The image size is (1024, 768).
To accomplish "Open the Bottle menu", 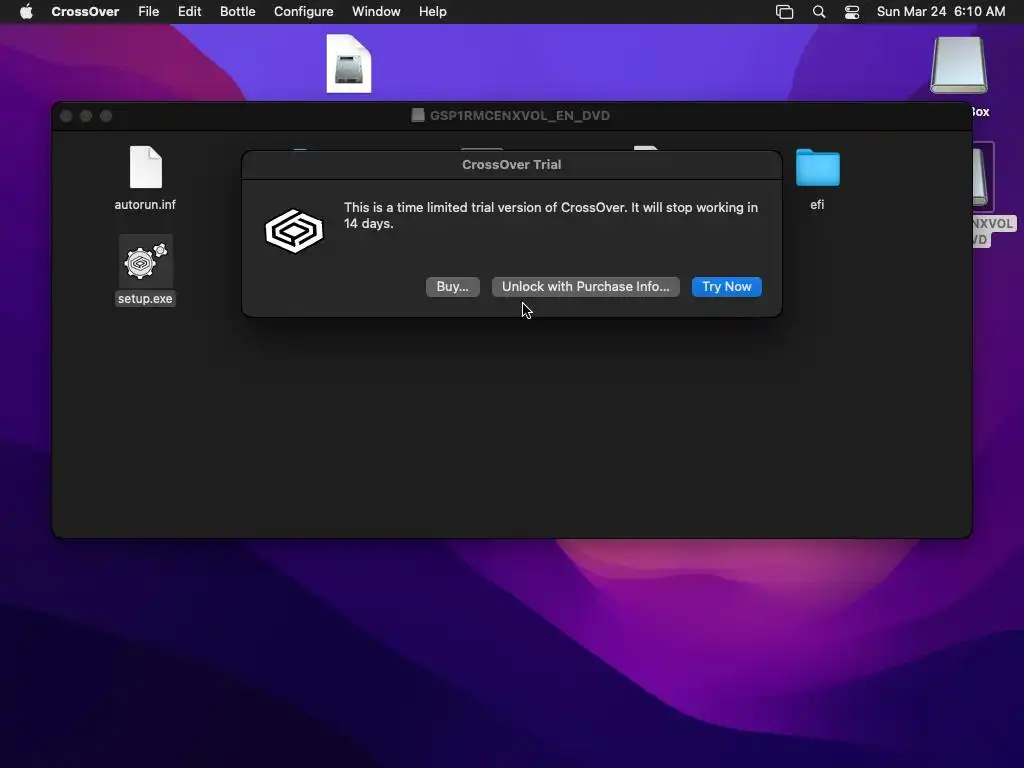I will click(x=237, y=12).
